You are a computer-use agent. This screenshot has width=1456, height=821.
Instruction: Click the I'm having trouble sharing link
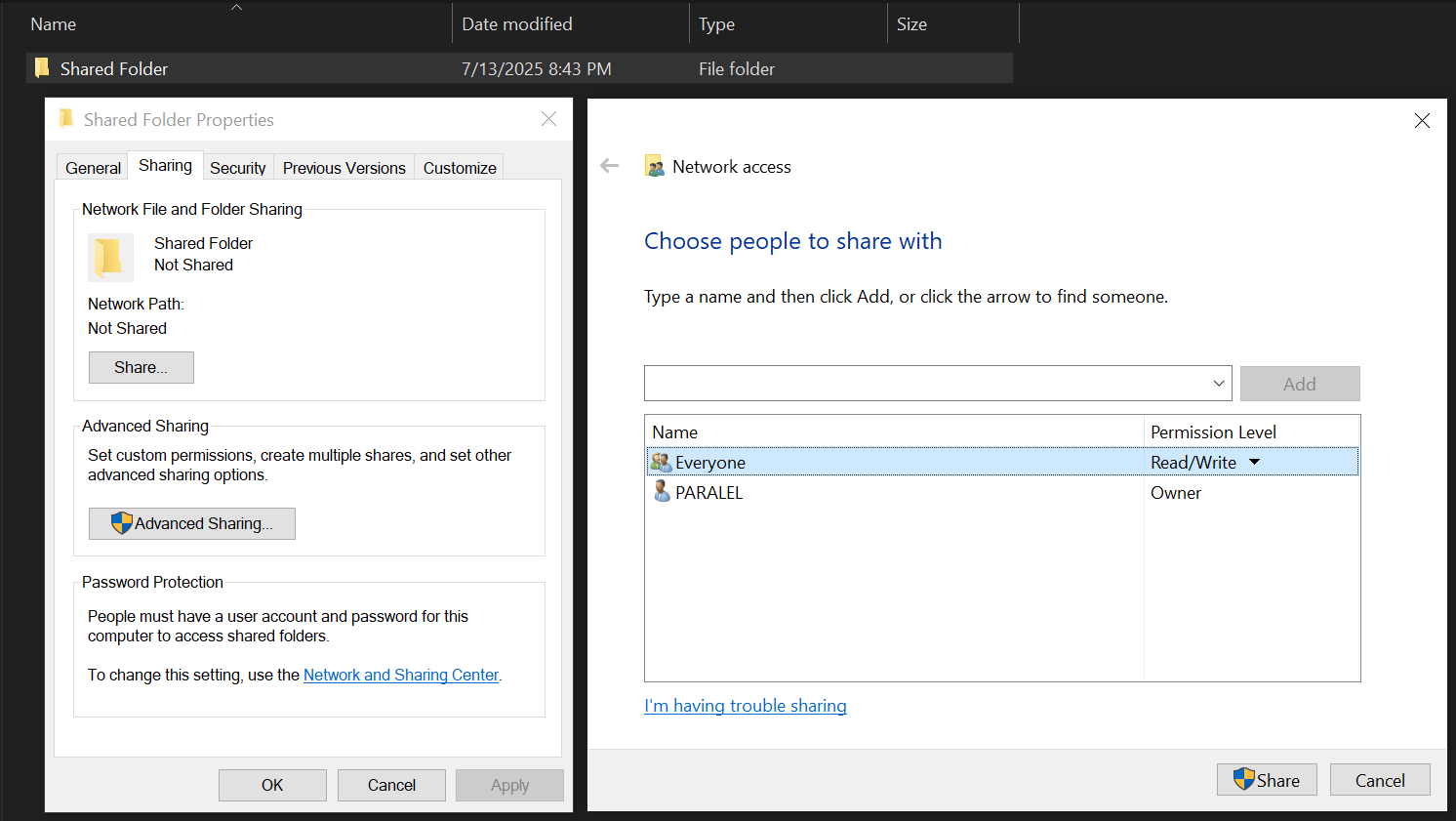tap(745, 705)
